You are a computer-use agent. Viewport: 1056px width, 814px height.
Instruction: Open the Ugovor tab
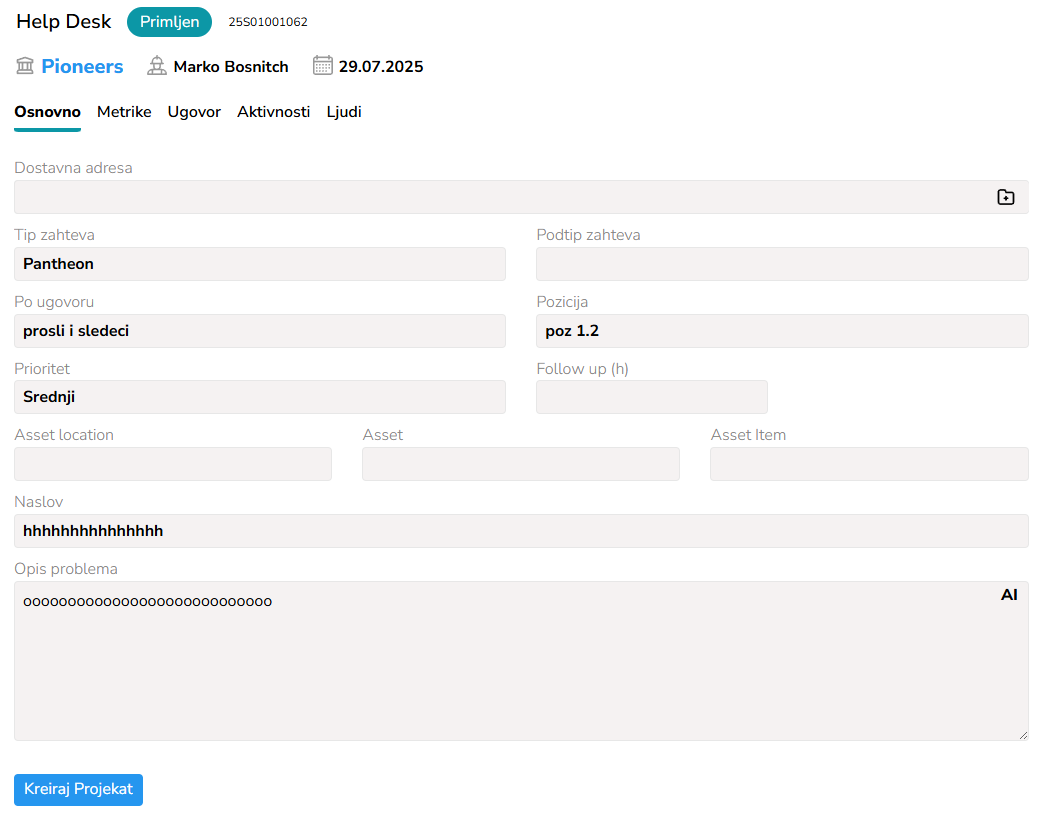(194, 112)
